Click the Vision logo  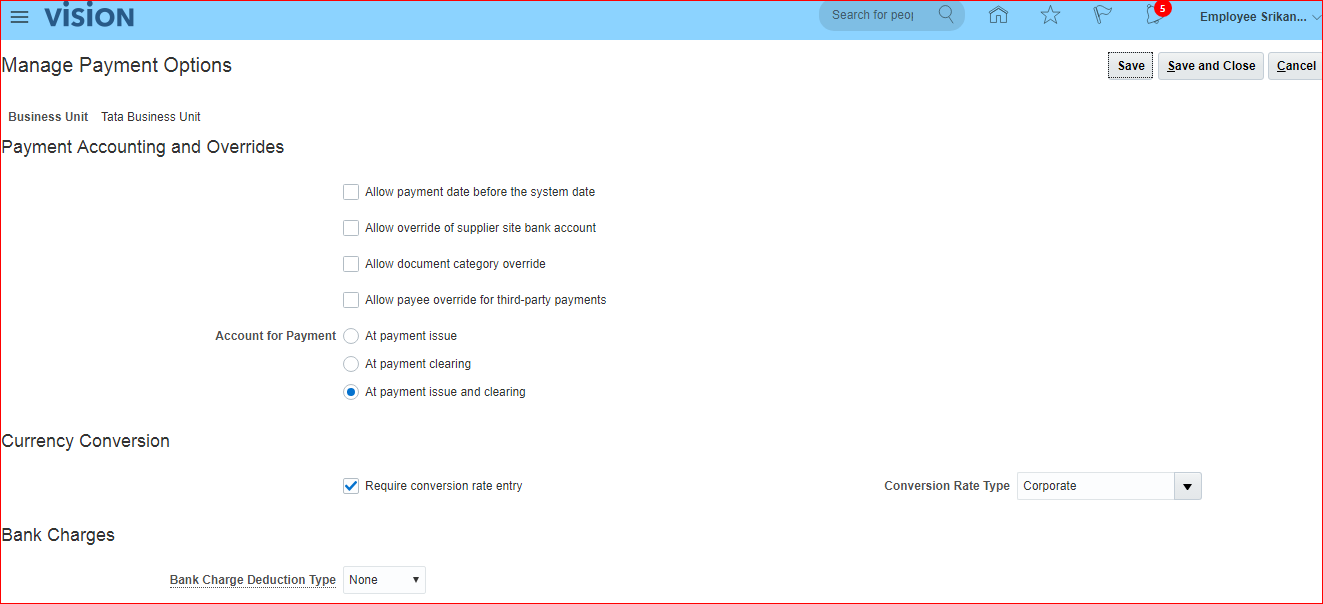coord(89,17)
